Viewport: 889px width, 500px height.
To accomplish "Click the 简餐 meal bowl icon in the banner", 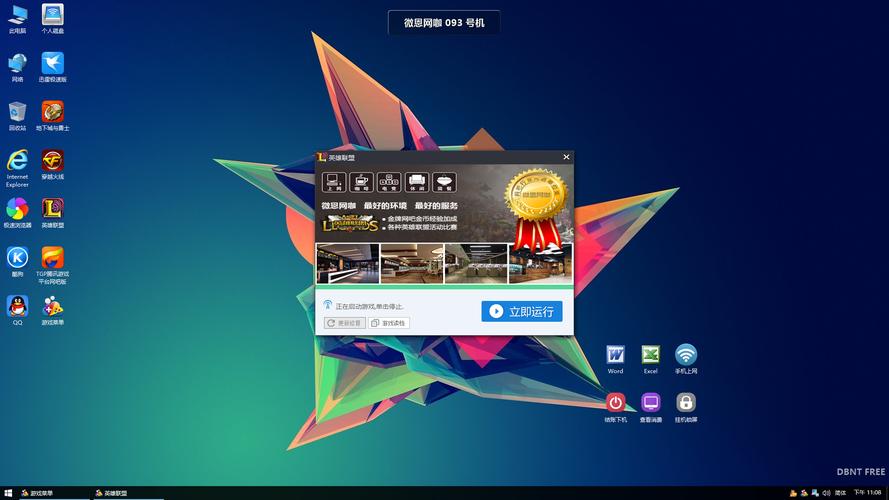I will point(444,183).
